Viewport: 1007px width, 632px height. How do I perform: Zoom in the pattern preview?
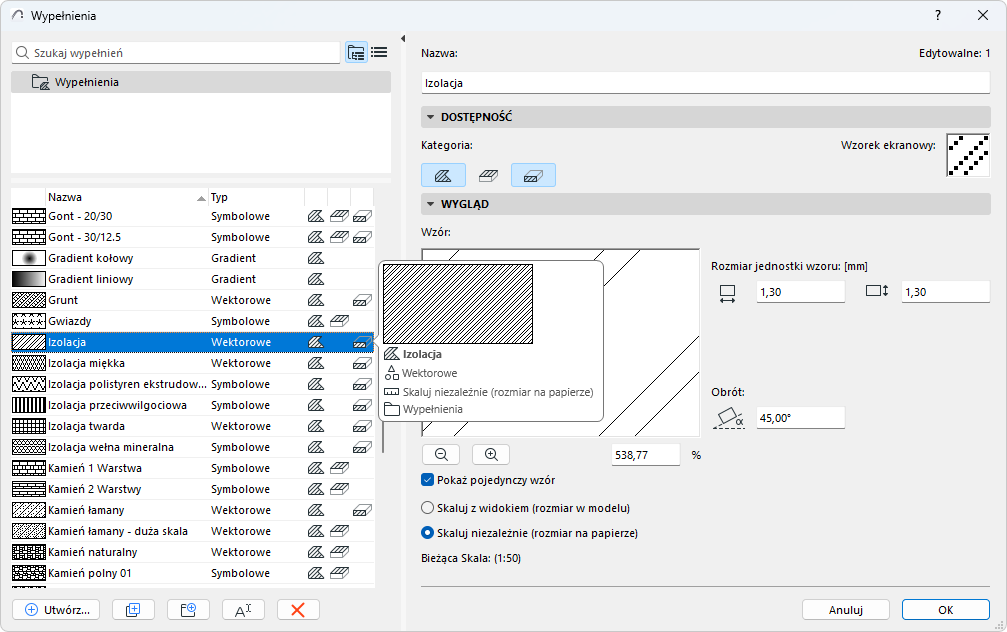tap(491, 454)
